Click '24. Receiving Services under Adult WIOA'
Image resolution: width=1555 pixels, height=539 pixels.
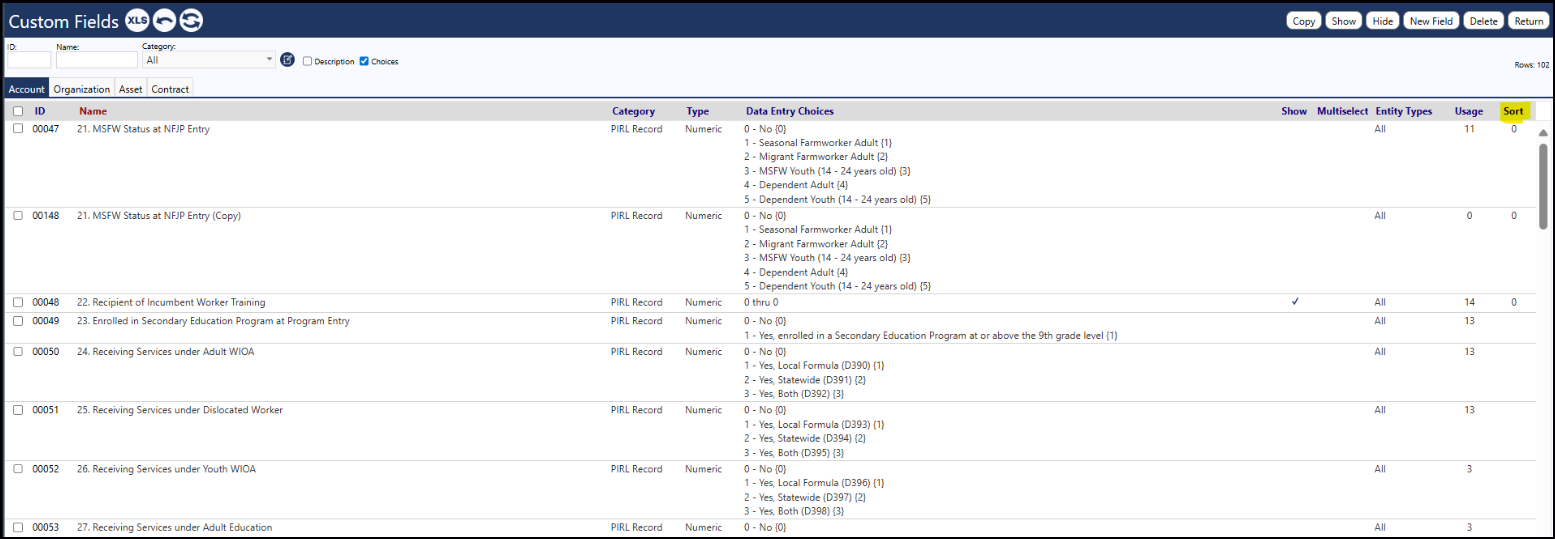coord(165,351)
